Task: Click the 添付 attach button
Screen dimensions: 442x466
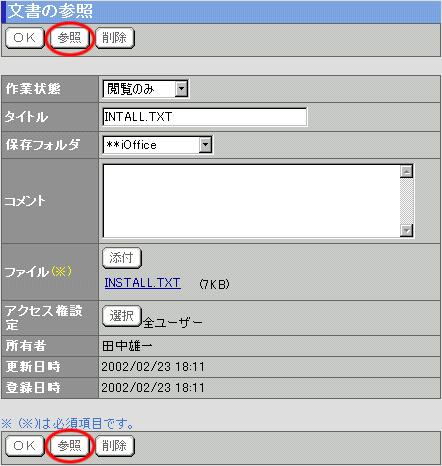Action: 122,258
